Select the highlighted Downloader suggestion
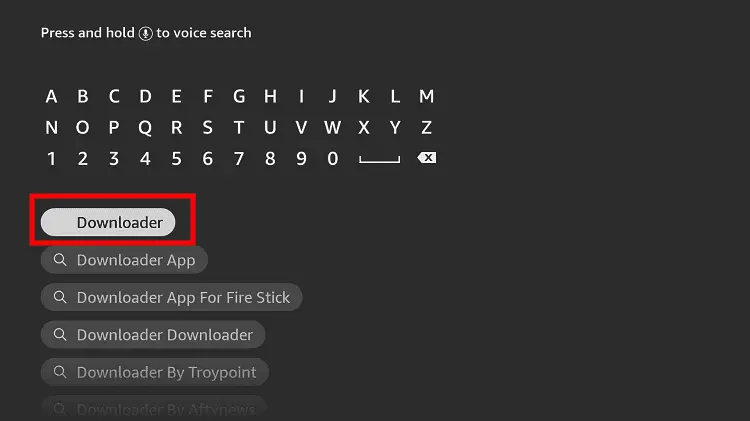The image size is (750, 421). (108, 222)
